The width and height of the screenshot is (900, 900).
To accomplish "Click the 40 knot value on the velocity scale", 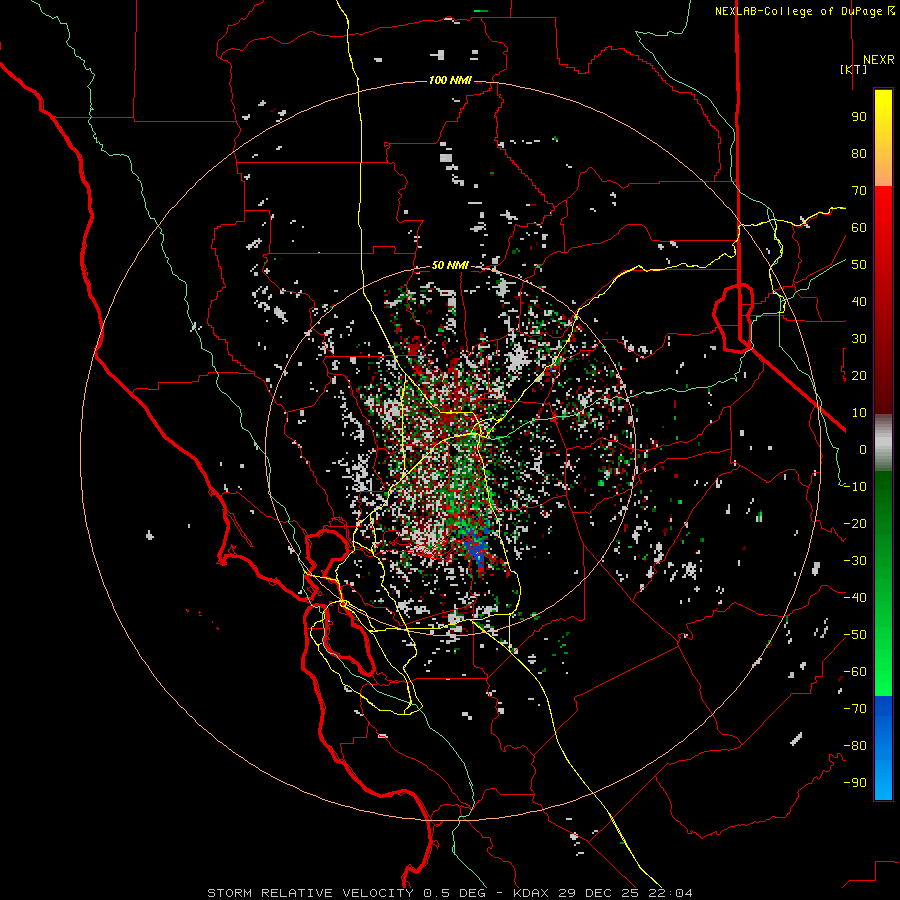I will 859,302.
